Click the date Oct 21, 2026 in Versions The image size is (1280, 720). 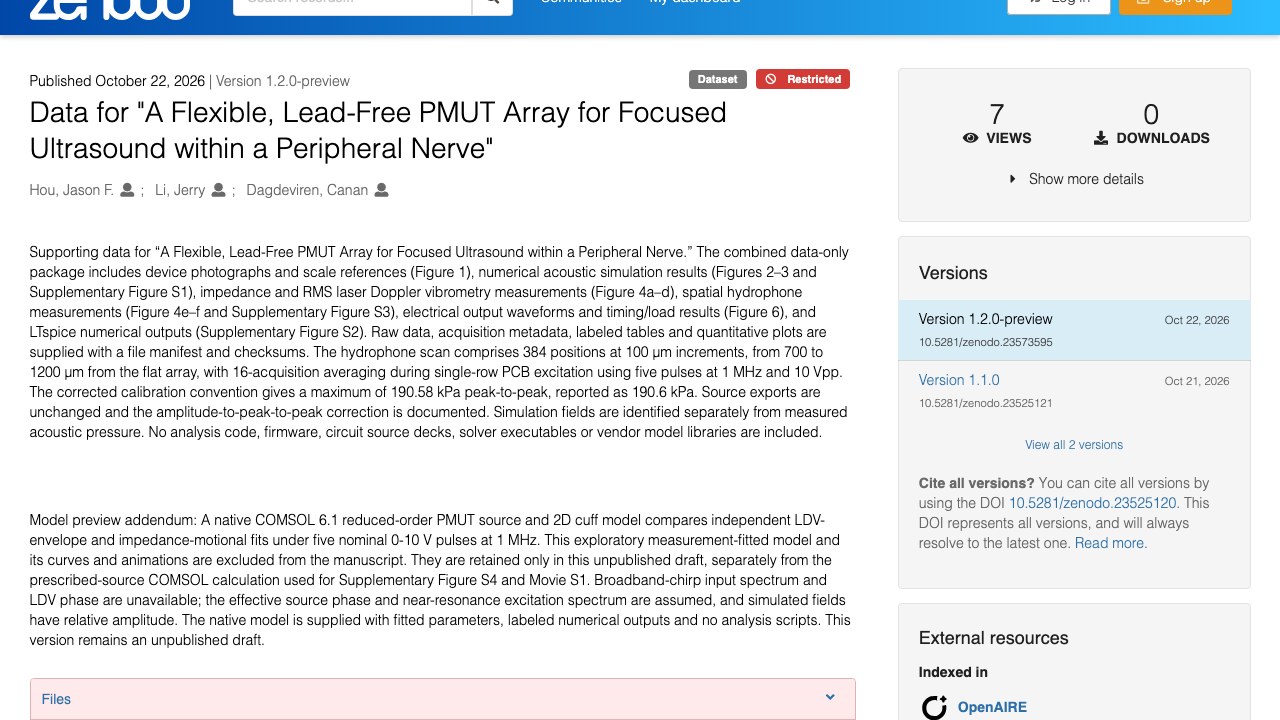1197,381
